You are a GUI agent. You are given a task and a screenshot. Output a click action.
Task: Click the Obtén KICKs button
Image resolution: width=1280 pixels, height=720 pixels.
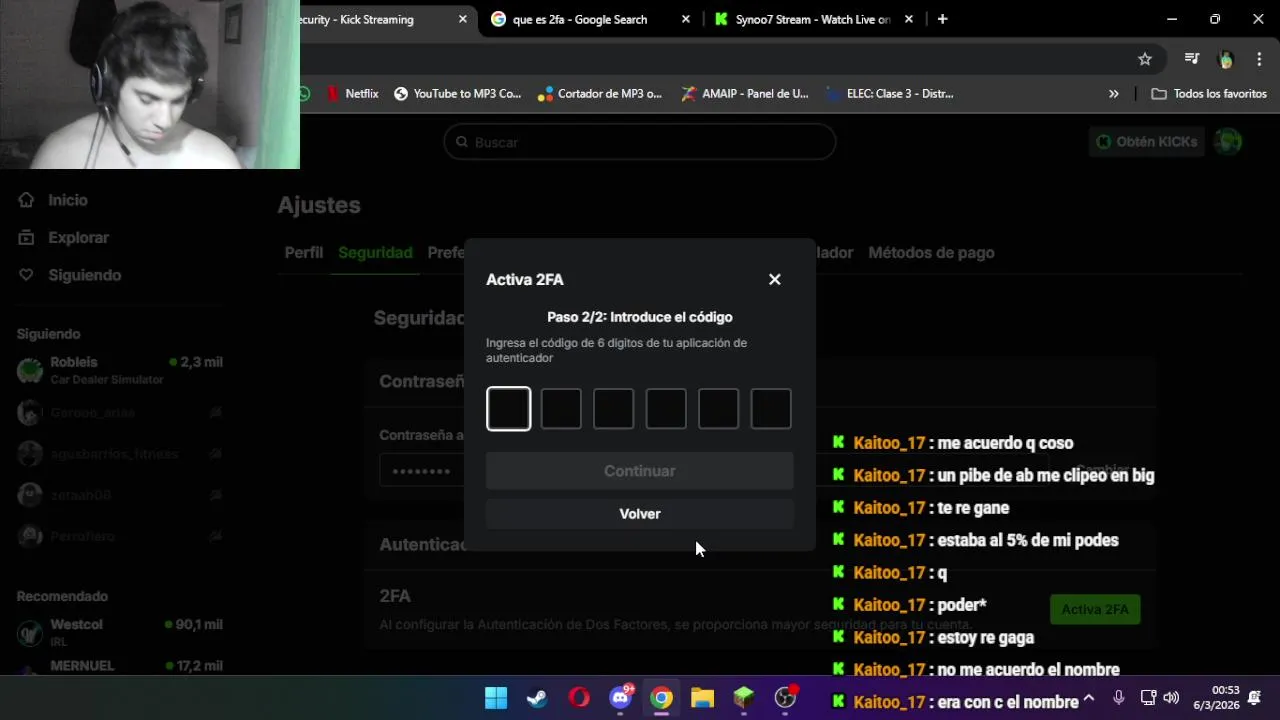1147,142
